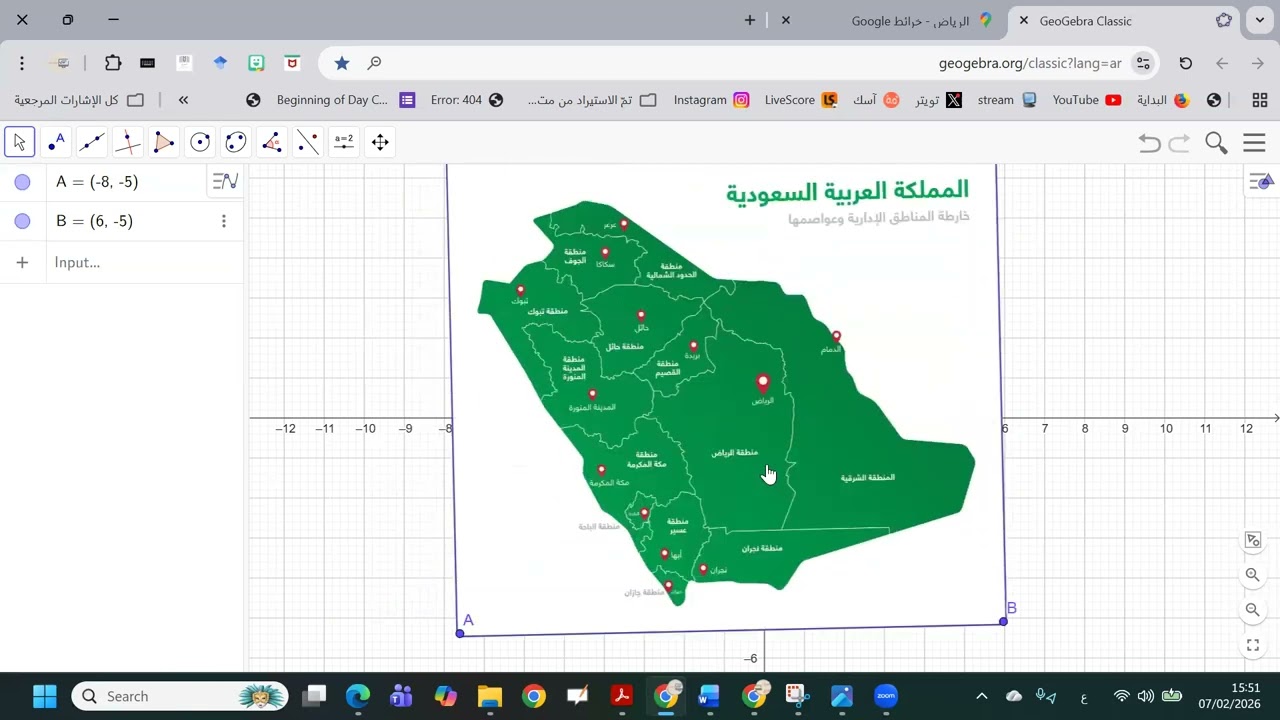Screen dimensions: 1280x720
Task: Expand hidden bookmarks chevron
Action: (x=183, y=100)
